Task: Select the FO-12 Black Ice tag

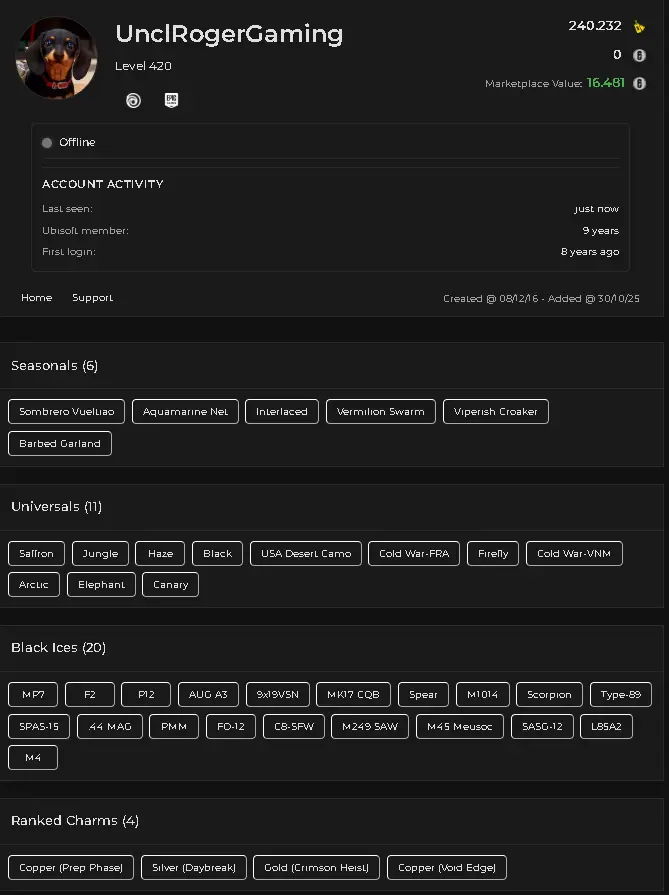Action: tap(231, 727)
